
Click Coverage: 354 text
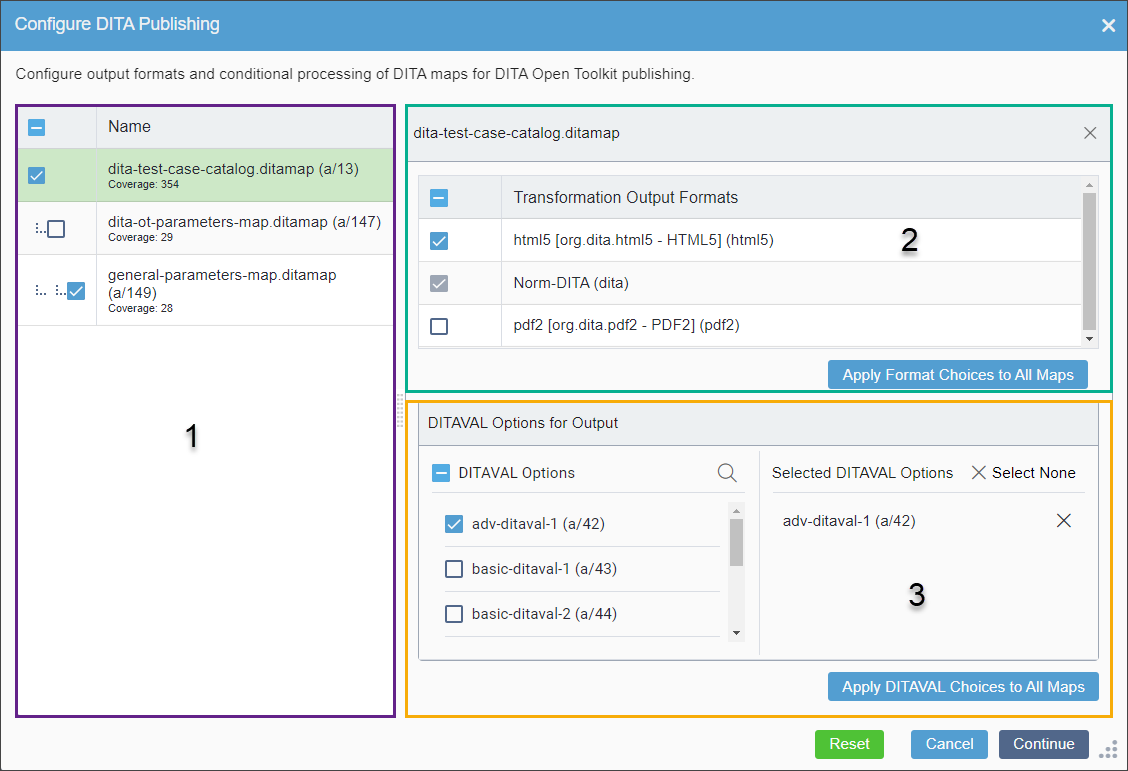(143, 185)
